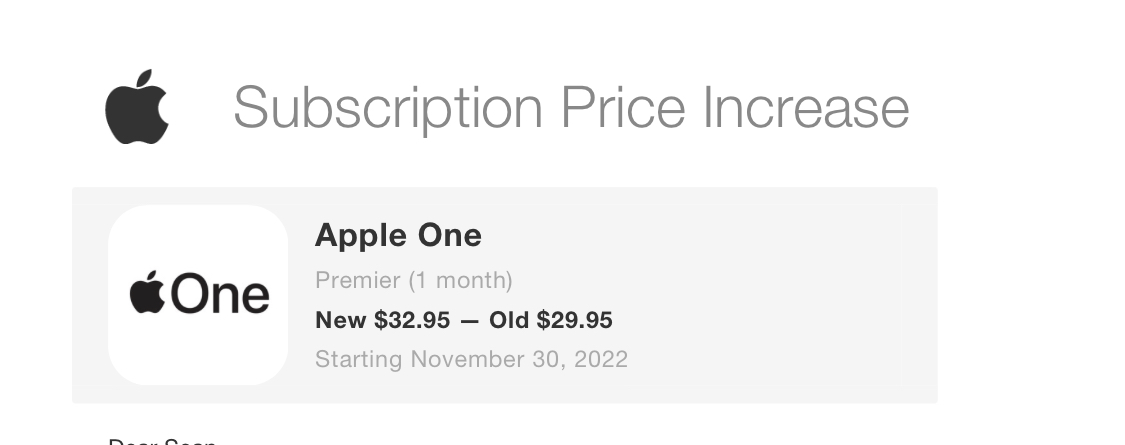The width and height of the screenshot is (1125, 445).
Task: Click the small Apple glyph inside the One tile
Action: 147,292
